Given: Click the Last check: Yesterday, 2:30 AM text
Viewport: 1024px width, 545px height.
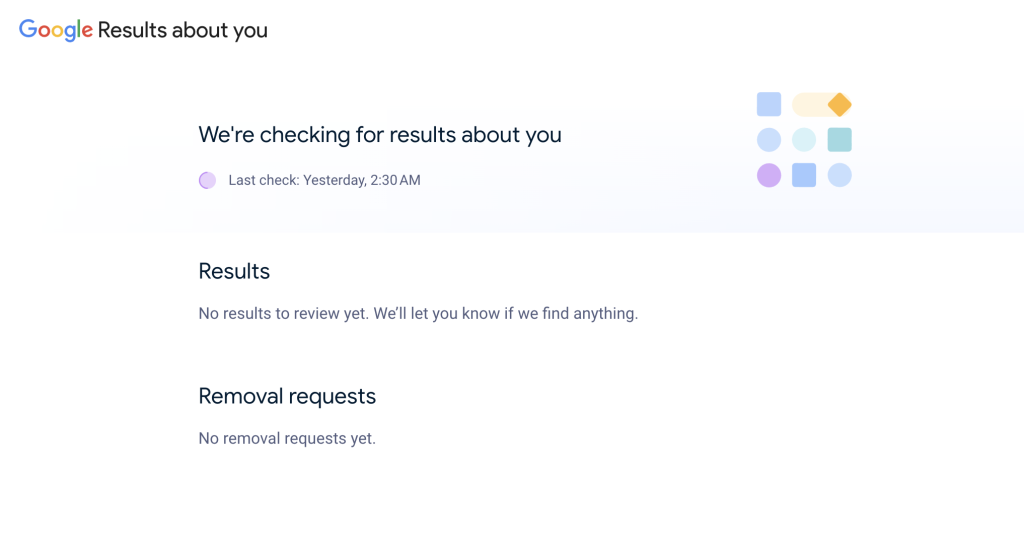Looking at the screenshot, I should point(325,180).
